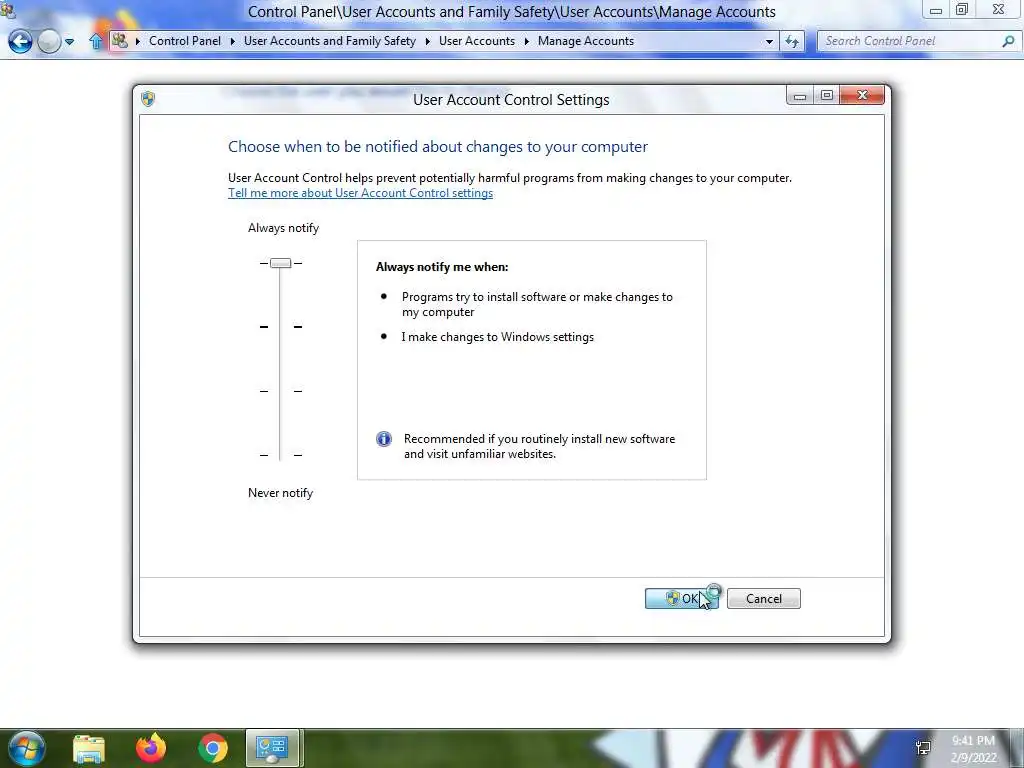Click the User Accounts icon in address bar

tap(120, 40)
